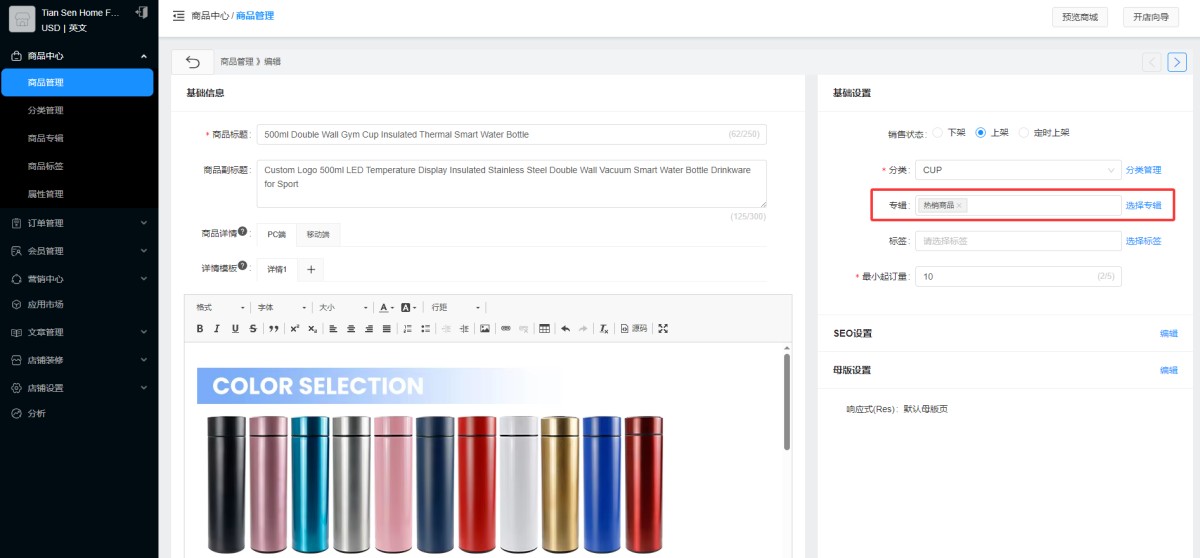Insert an image via the toolbar icon

(x=485, y=328)
